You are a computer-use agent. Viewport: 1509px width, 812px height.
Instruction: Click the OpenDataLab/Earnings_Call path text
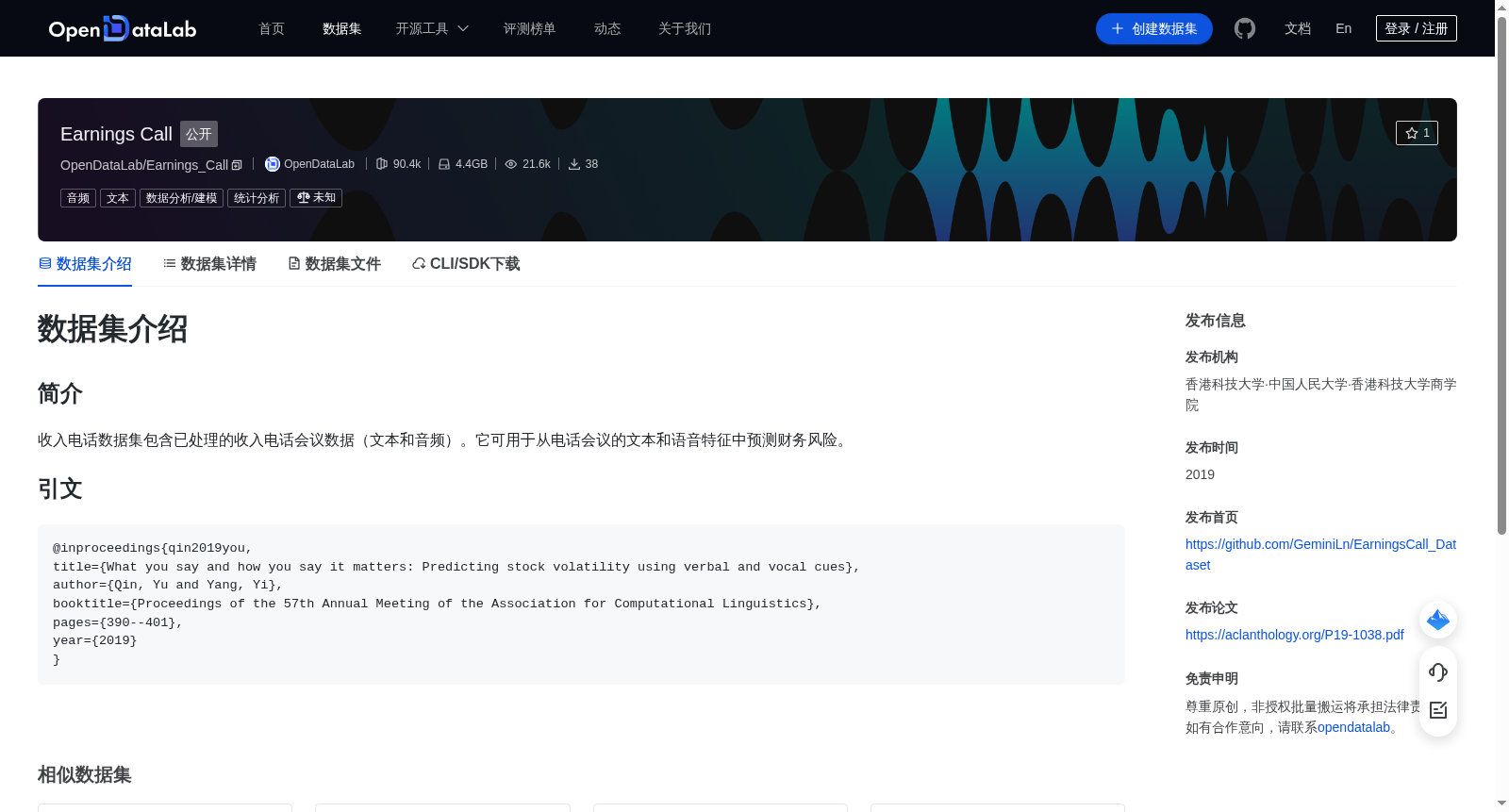[144, 165]
